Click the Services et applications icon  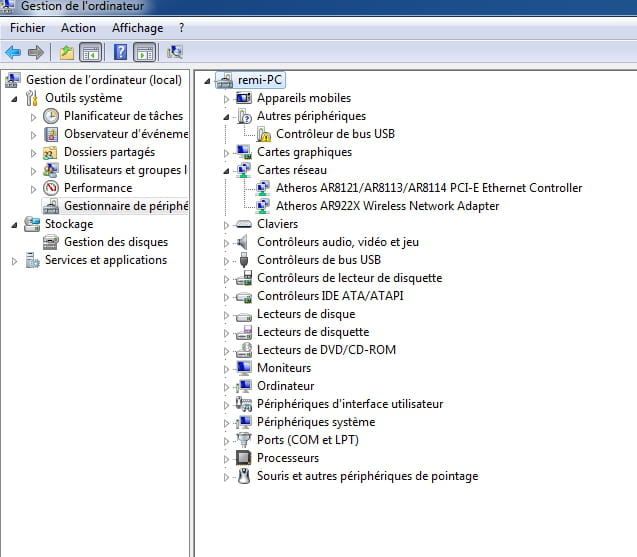click(32, 260)
